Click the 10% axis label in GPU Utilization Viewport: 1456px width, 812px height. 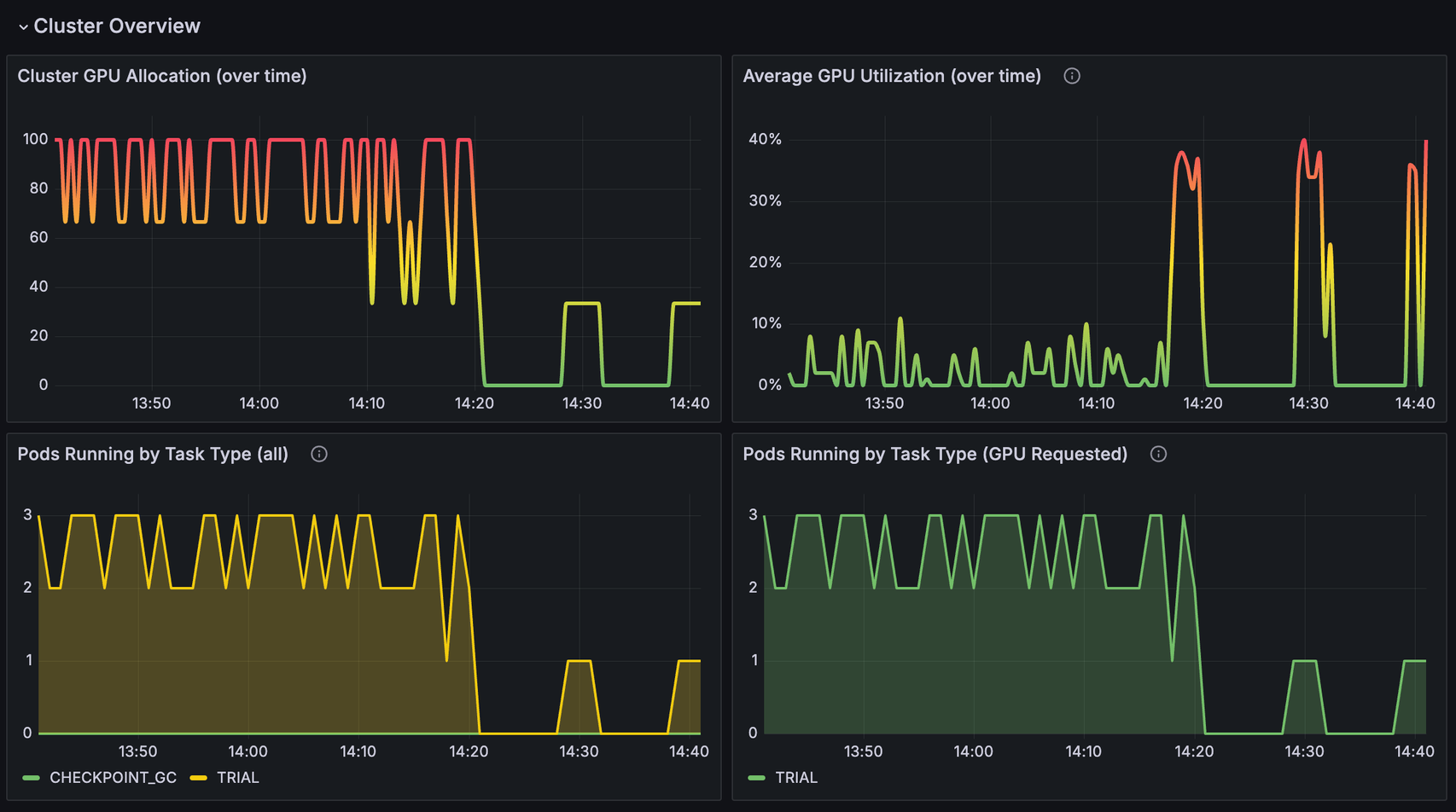[765, 323]
